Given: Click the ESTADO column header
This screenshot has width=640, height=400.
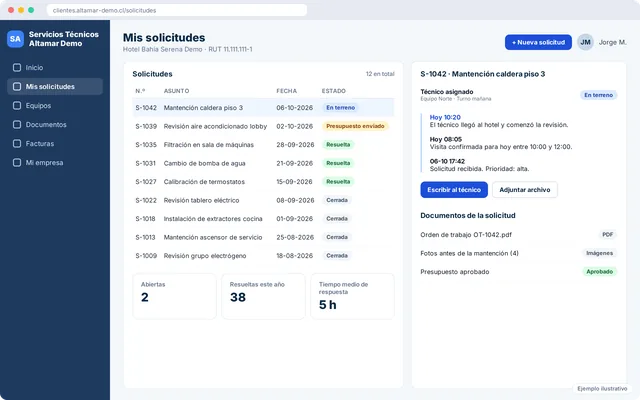Looking at the screenshot, I should coord(333,91).
